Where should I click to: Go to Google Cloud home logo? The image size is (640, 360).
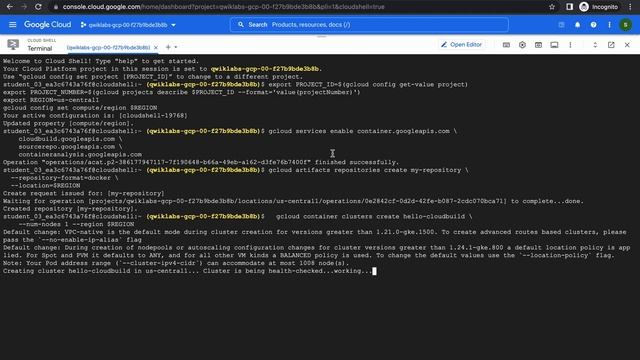click(47, 24)
